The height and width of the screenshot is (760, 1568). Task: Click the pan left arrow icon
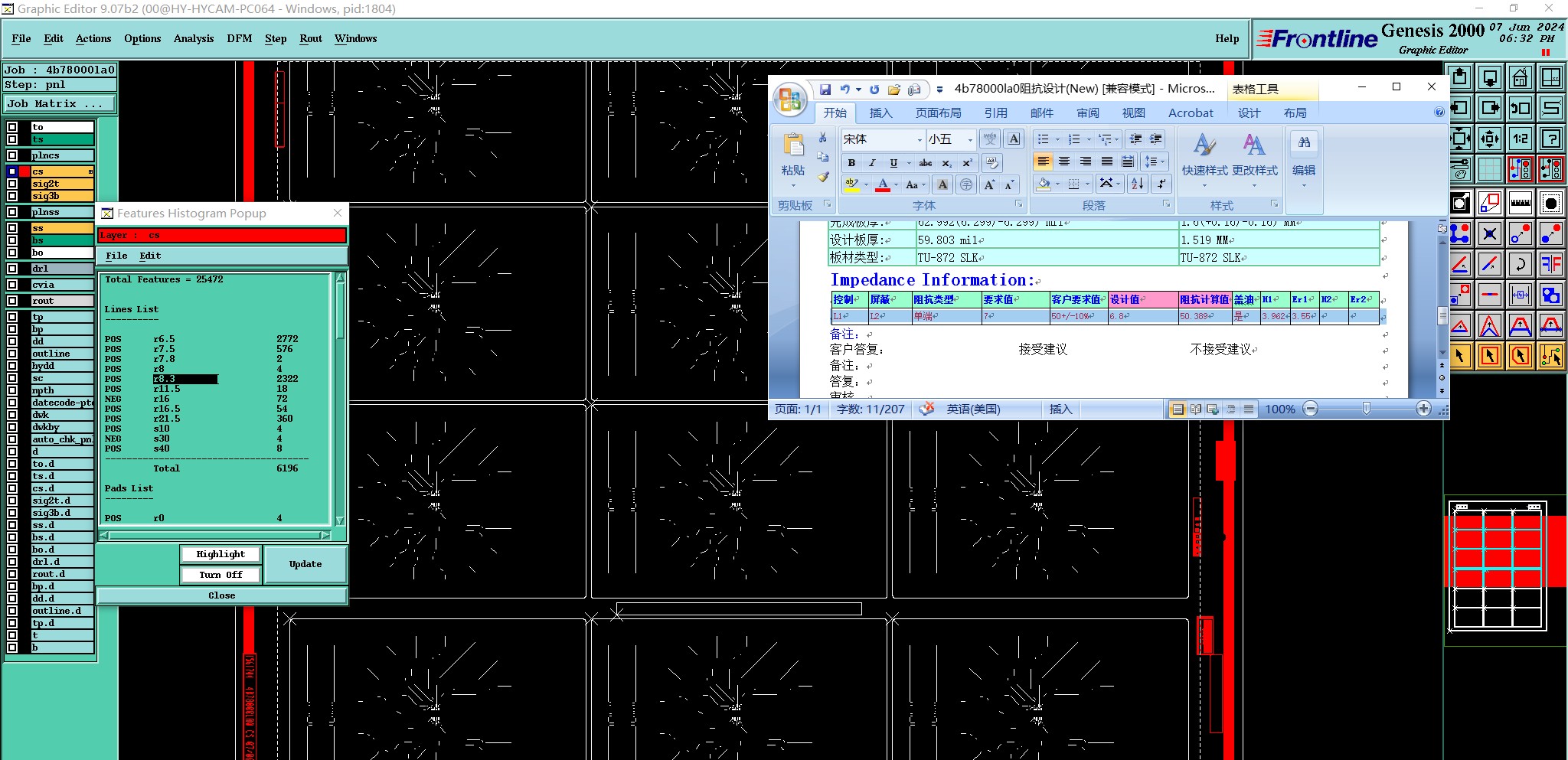pos(1459,108)
